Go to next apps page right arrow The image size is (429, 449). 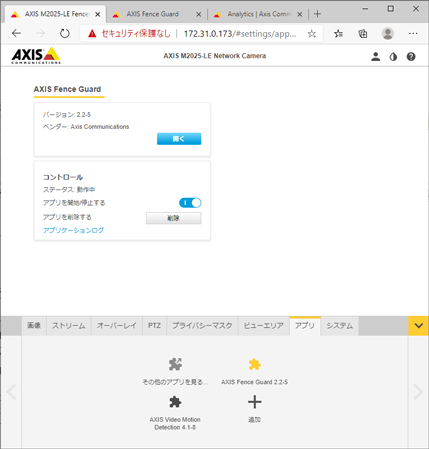click(x=418, y=392)
